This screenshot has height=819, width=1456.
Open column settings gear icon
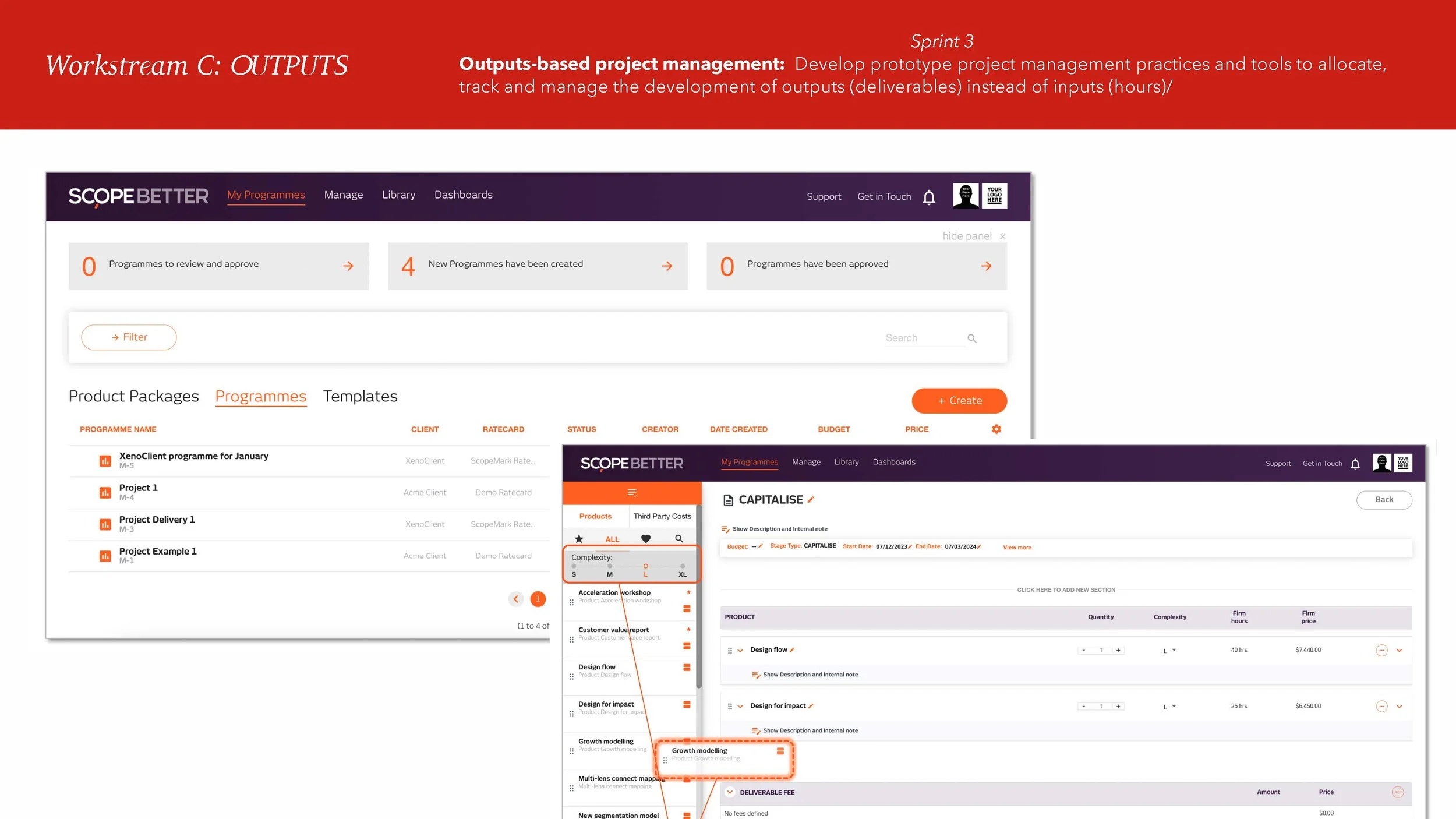pos(996,429)
